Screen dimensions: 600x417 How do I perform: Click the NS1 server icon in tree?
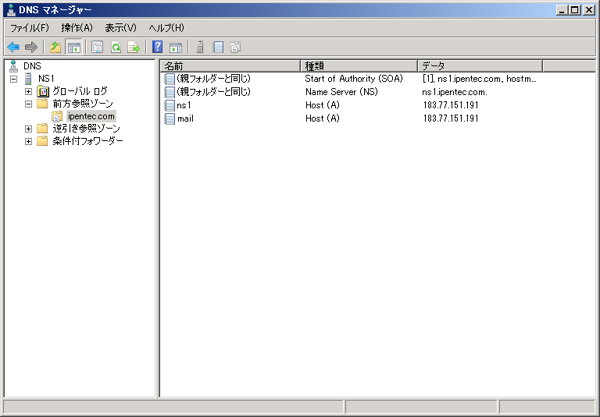pos(28,79)
